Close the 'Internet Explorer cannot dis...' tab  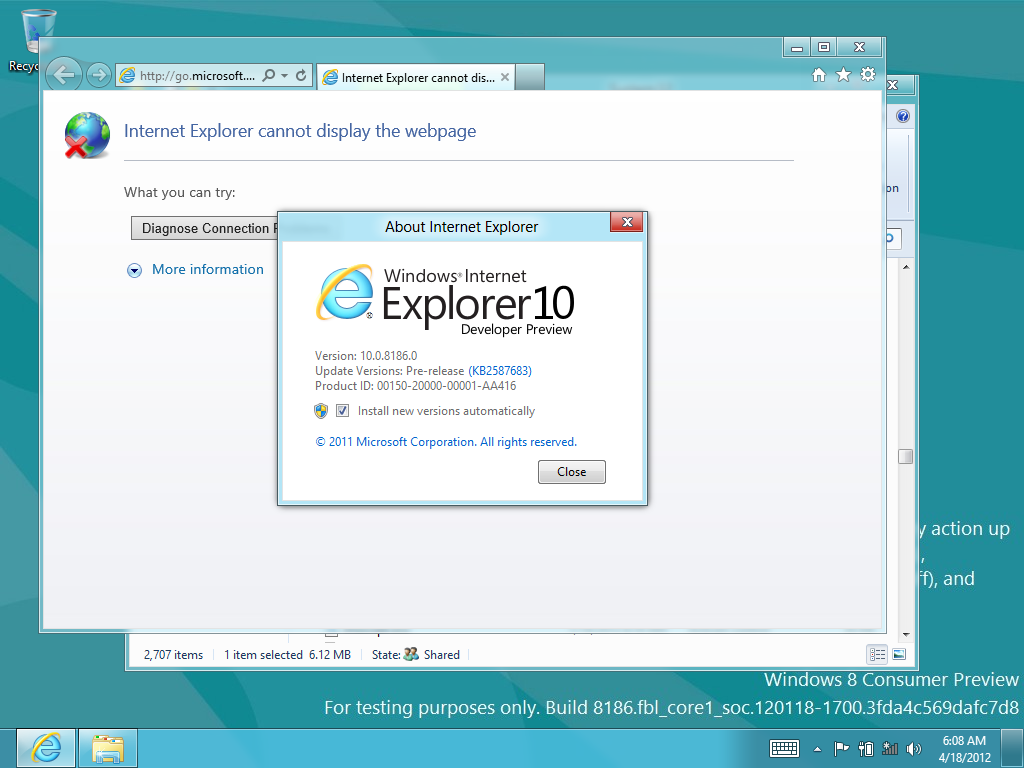coord(505,77)
